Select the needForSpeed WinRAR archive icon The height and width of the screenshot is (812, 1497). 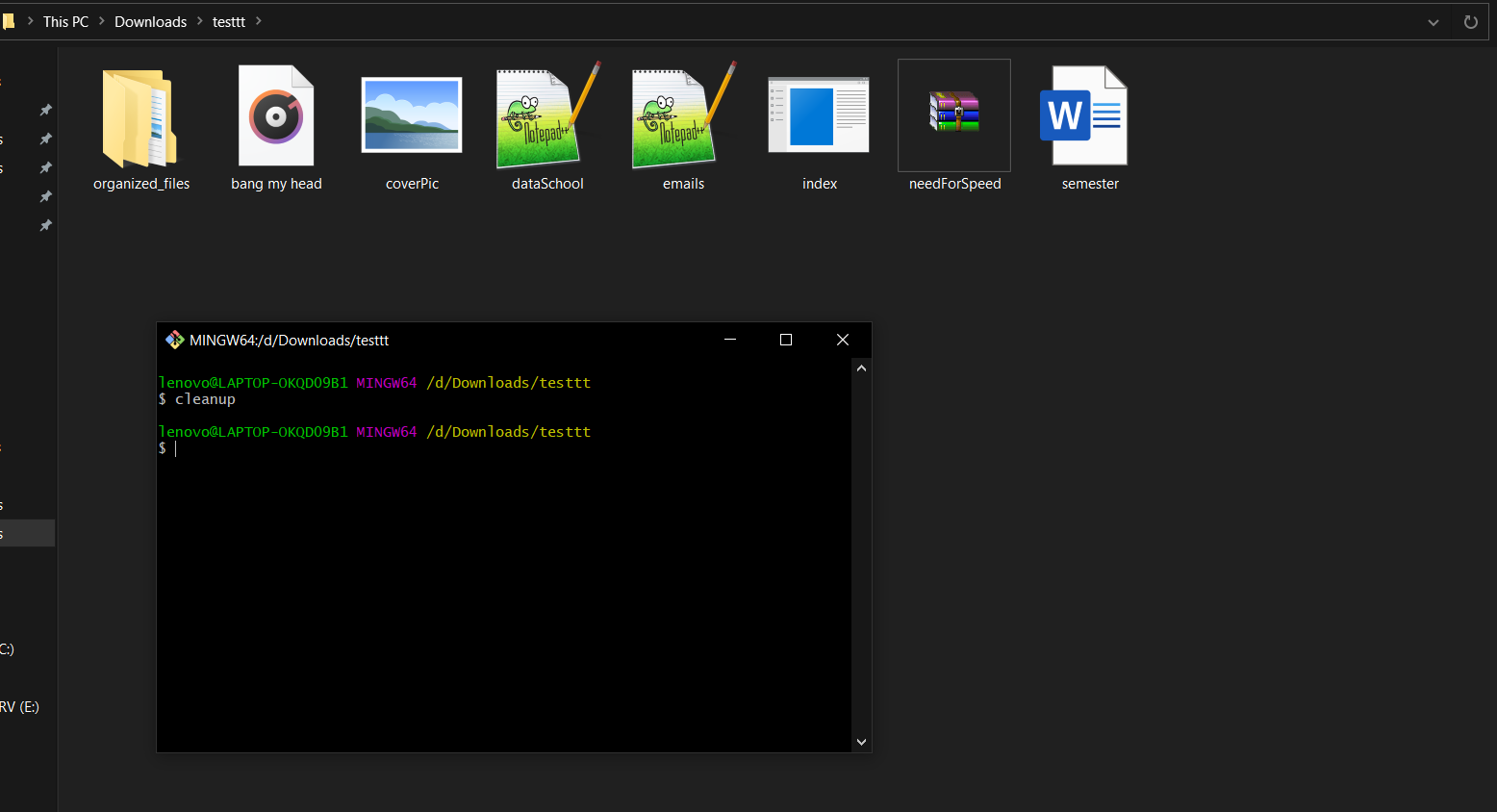(954, 112)
